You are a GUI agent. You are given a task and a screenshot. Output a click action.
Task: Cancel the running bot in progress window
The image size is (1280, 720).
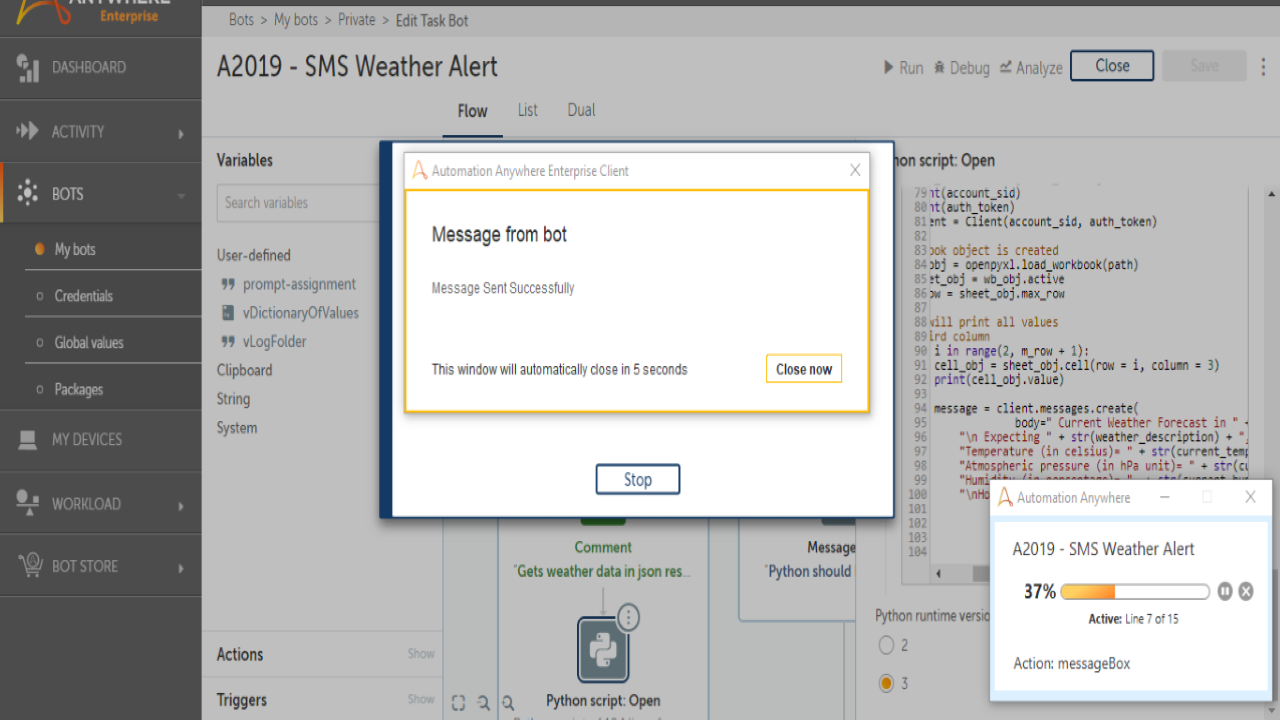[1246, 591]
